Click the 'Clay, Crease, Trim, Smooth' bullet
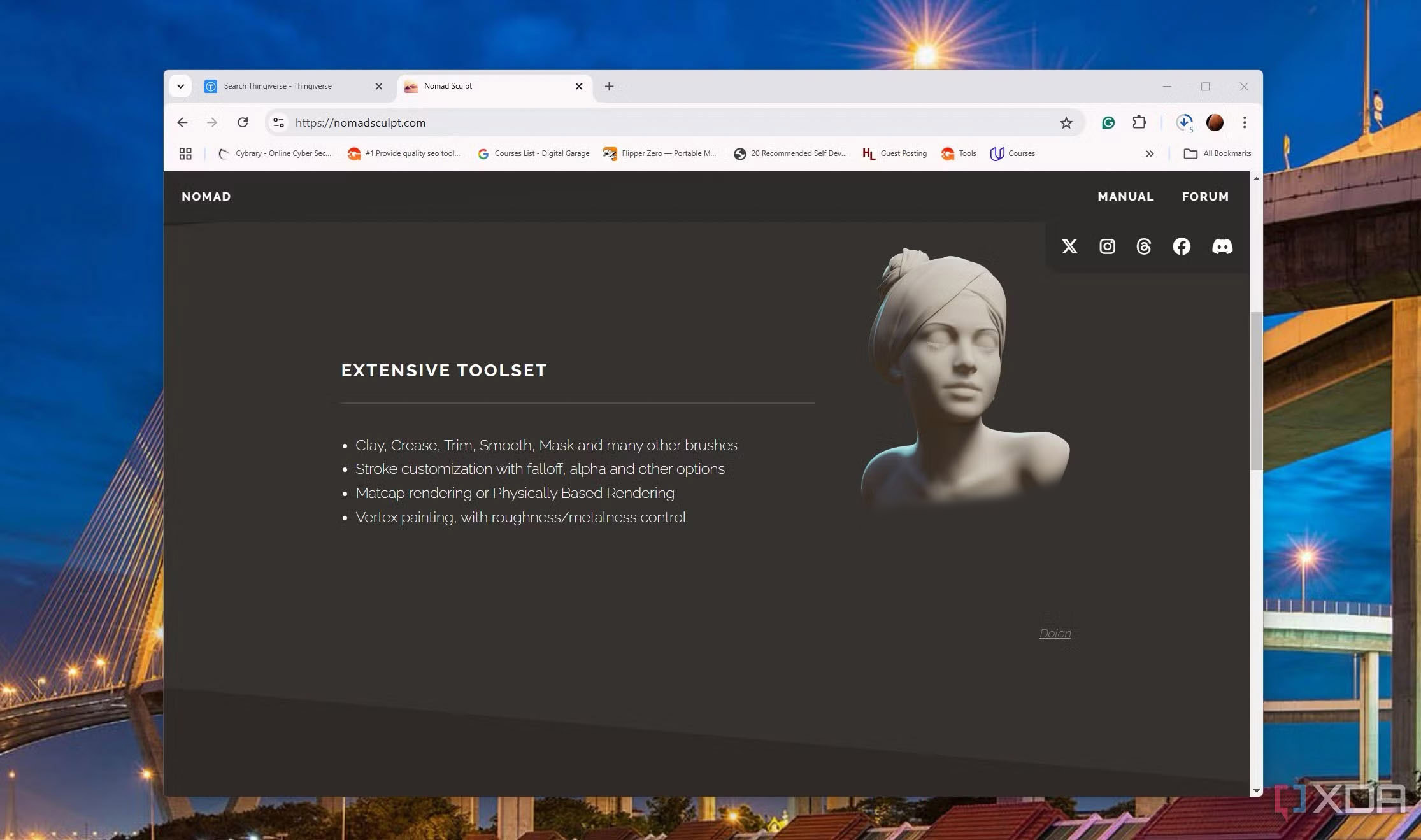Viewport: 1421px width, 840px height. click(546, 445)
